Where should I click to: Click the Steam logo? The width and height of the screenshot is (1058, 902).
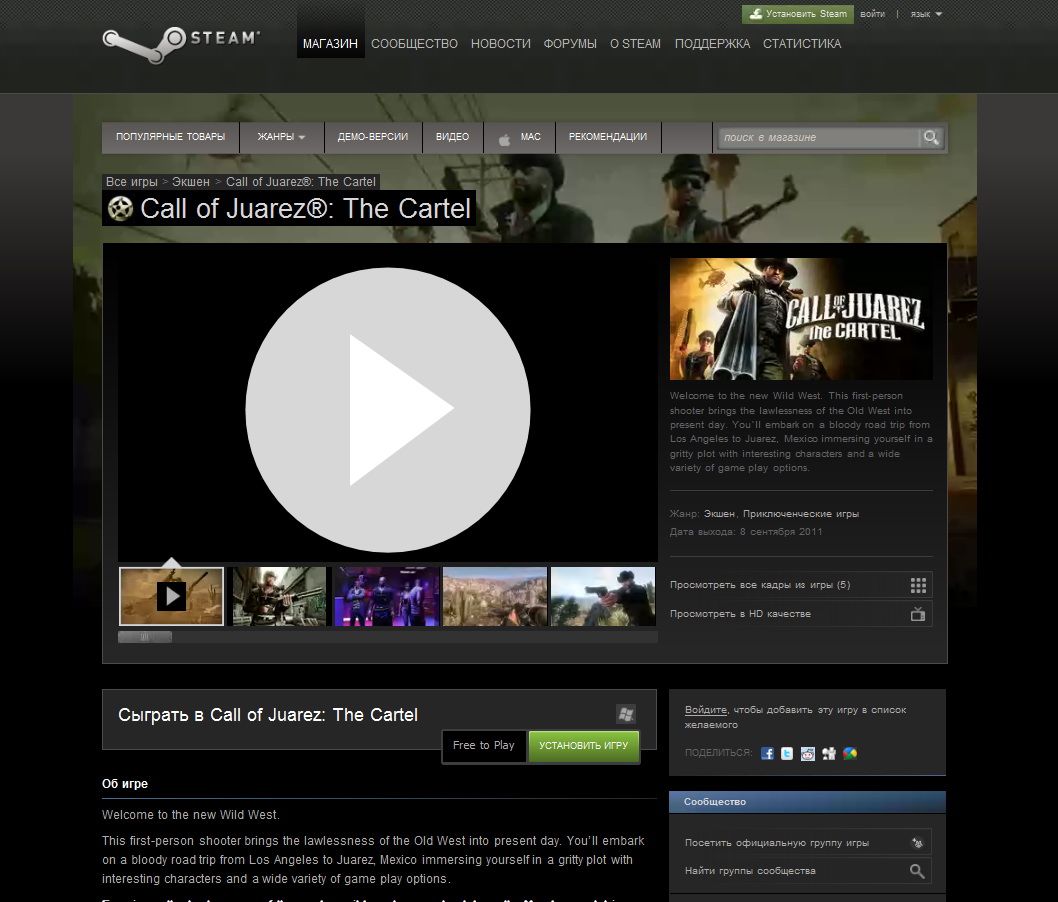click(x=181, y=45)
